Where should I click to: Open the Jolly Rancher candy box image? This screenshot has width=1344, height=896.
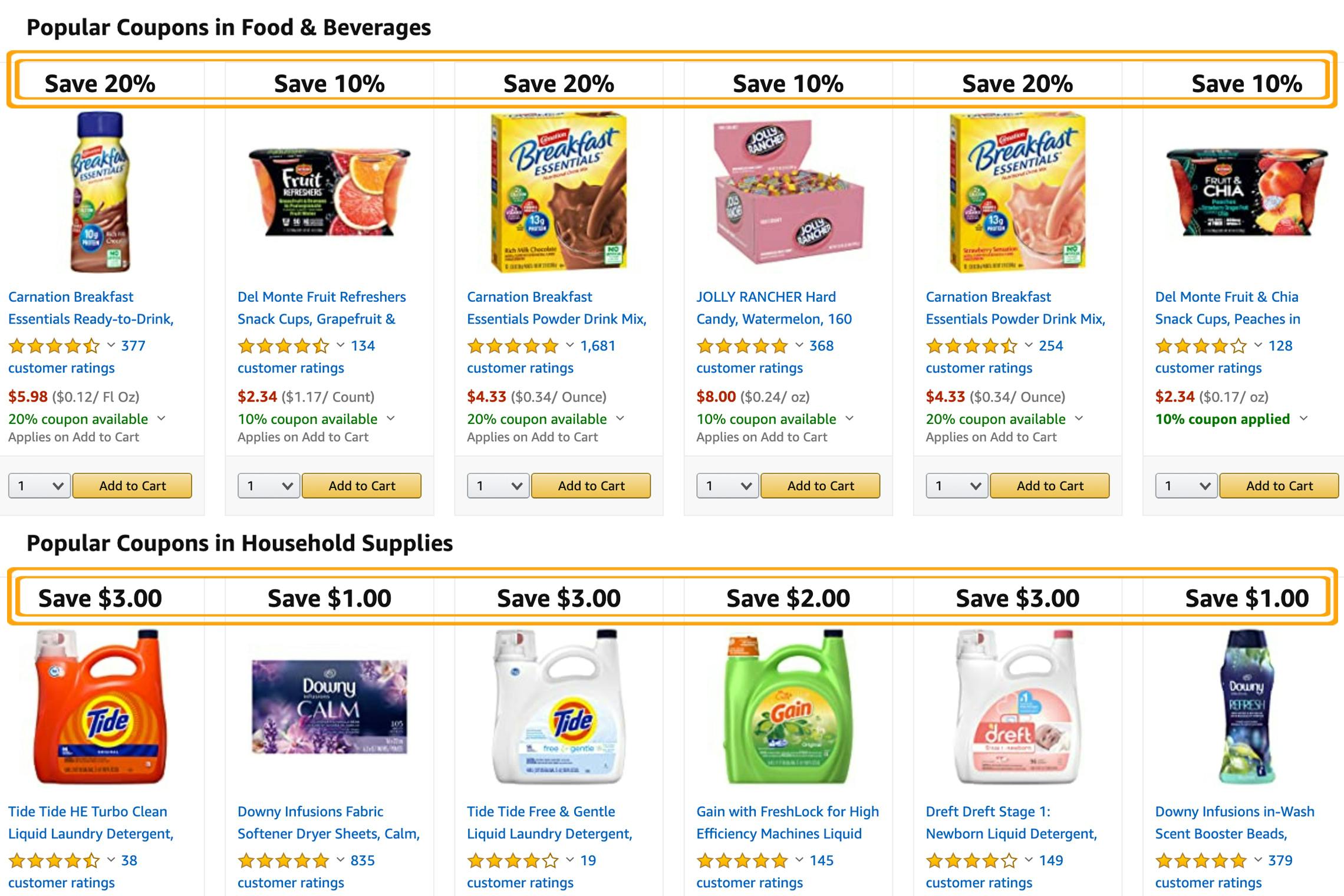pos(788,192)
